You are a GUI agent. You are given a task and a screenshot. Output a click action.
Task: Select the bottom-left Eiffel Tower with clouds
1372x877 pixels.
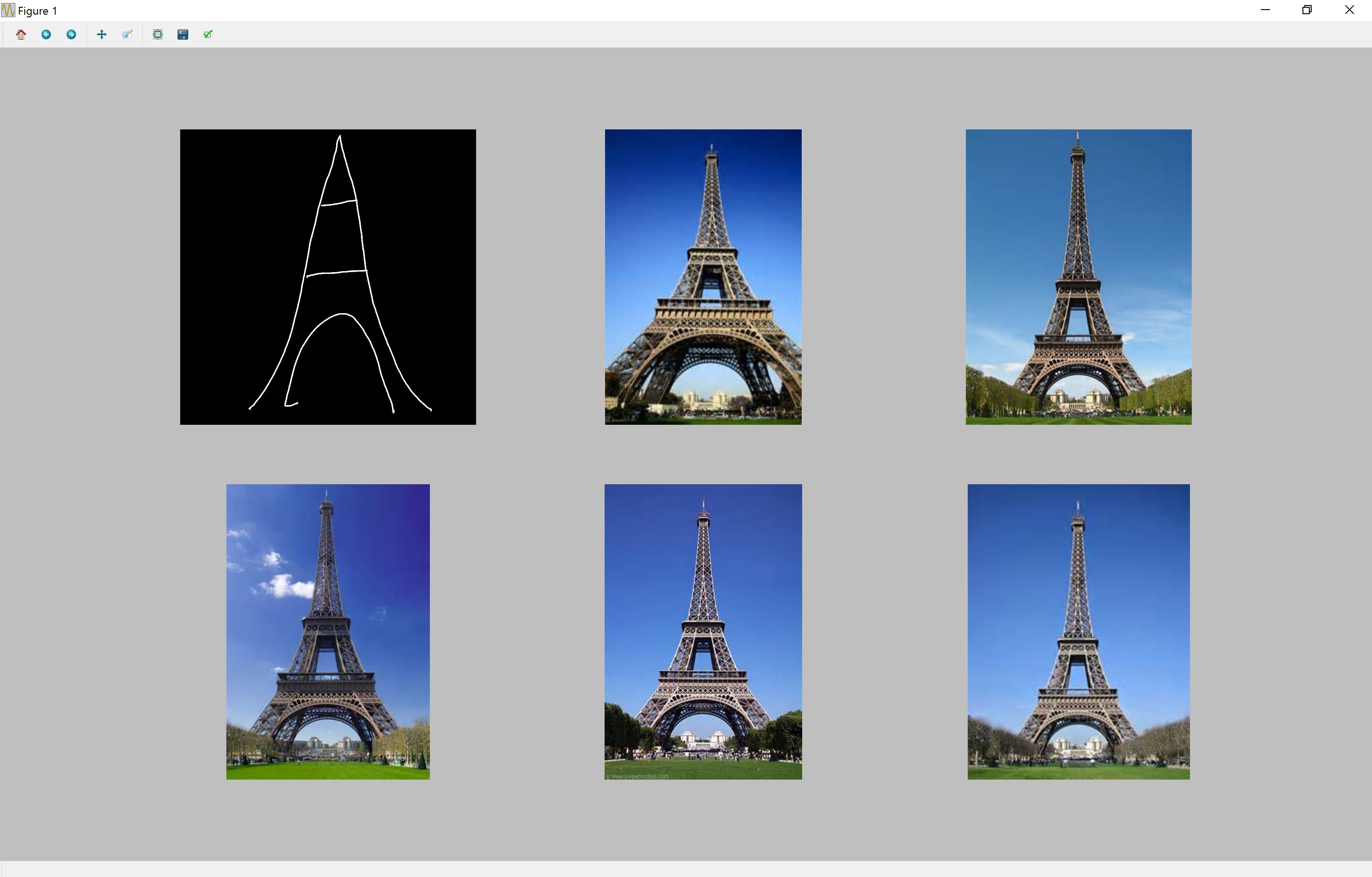pyautogui.click(x=327, y=631)
